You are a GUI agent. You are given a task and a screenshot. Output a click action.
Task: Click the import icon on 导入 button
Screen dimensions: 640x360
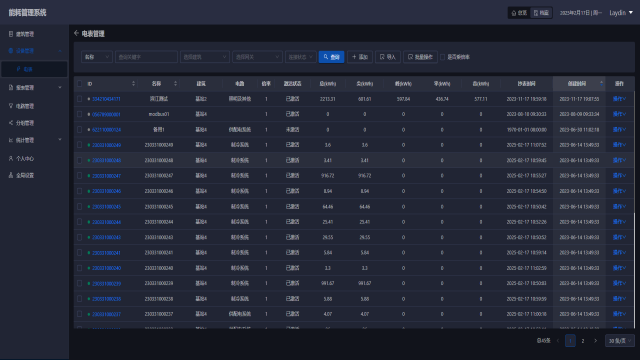pos(382,57)
